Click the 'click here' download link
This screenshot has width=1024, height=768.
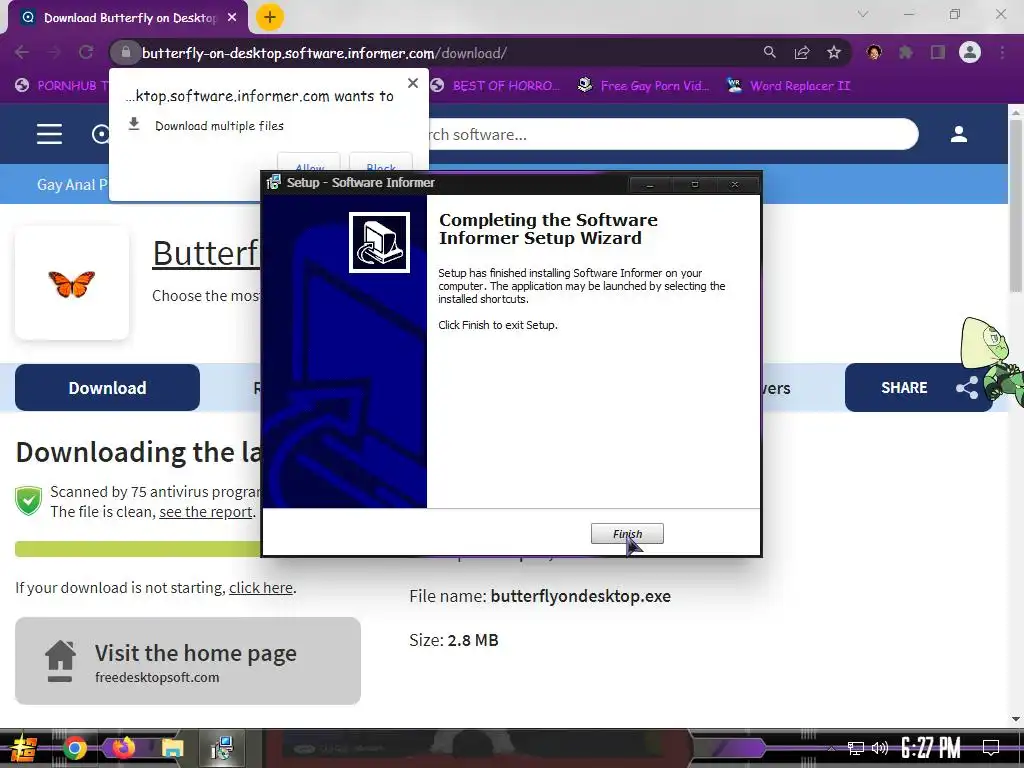point(261,588)
